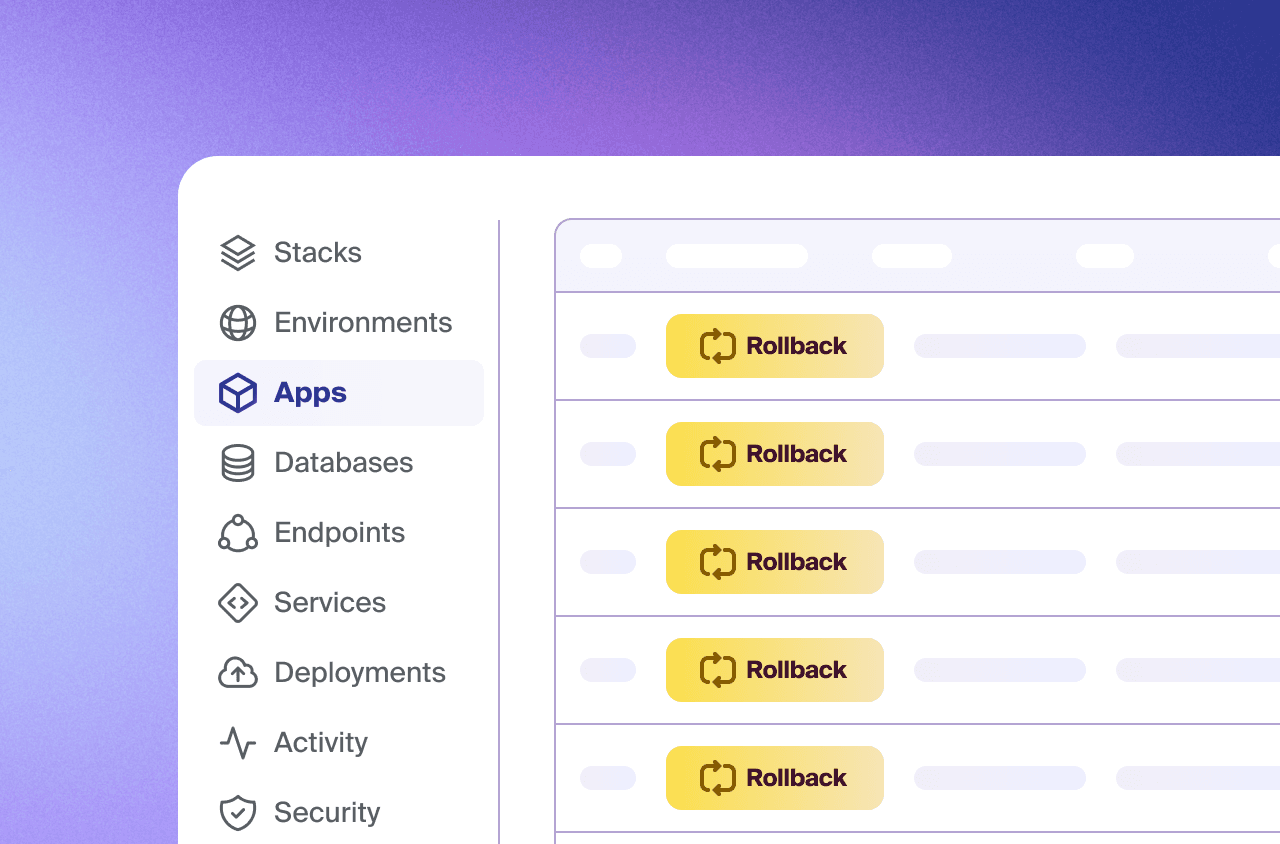Click Rollback in the fifth row
The height and width of the screenshot is (844, 1280).
(x=775, y=778)
